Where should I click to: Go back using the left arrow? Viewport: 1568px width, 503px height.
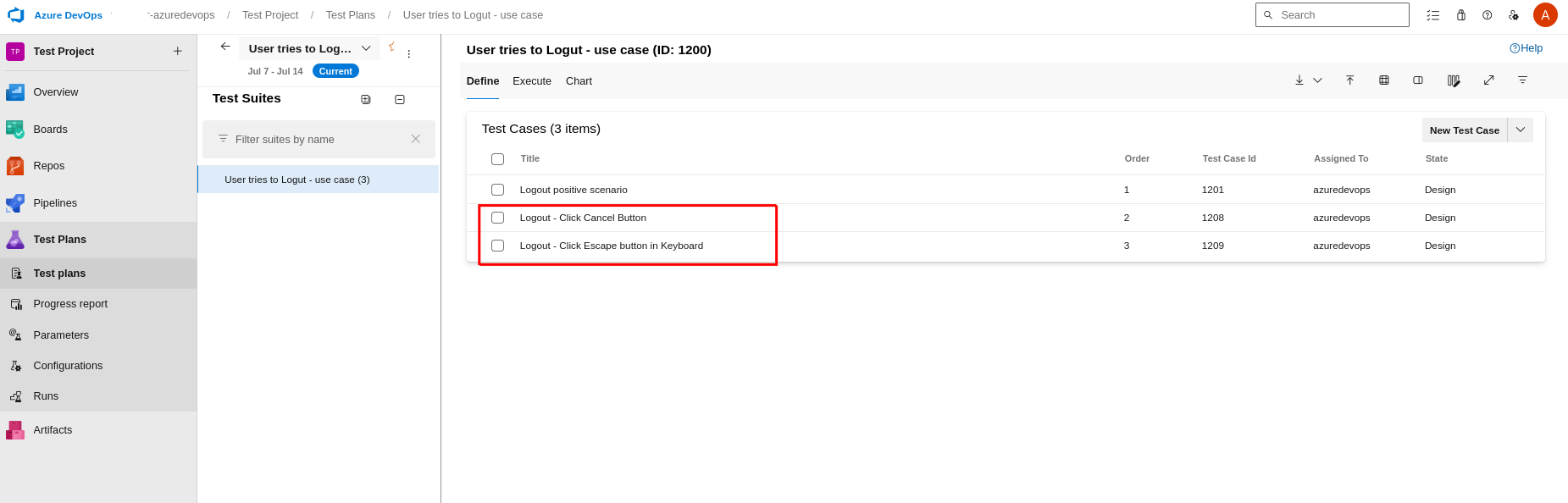pyautogui.click(x=225, y=47)
